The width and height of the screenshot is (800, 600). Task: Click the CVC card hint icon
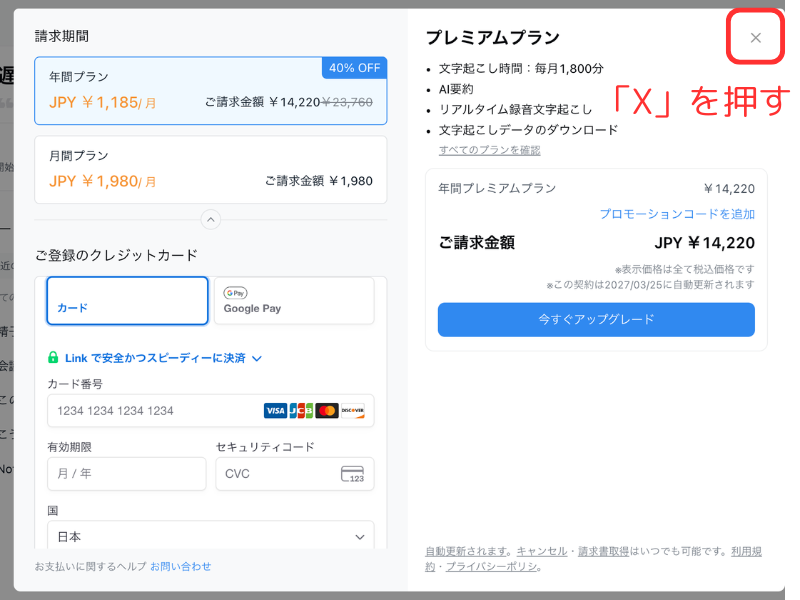click(x=352, y=474)
